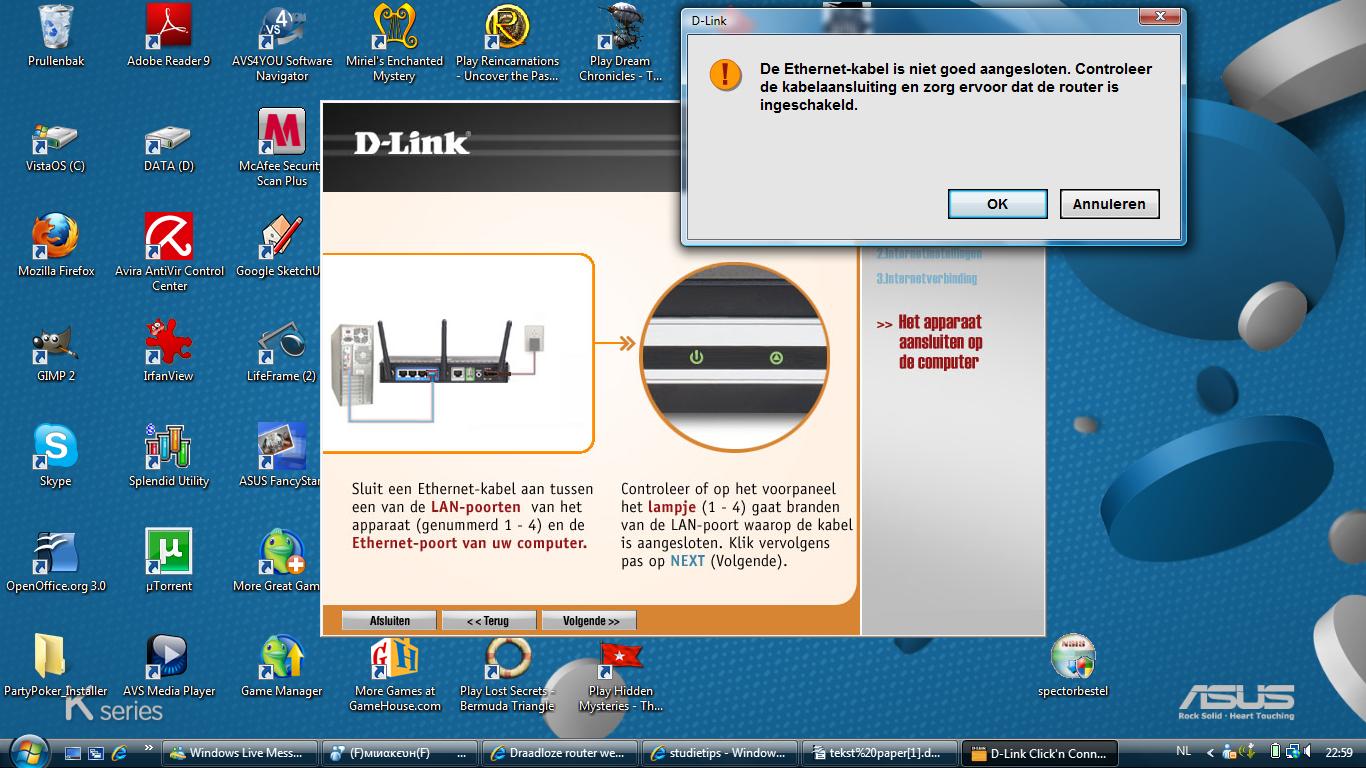Select the IrfanView desktop icon

click(169, 352)
